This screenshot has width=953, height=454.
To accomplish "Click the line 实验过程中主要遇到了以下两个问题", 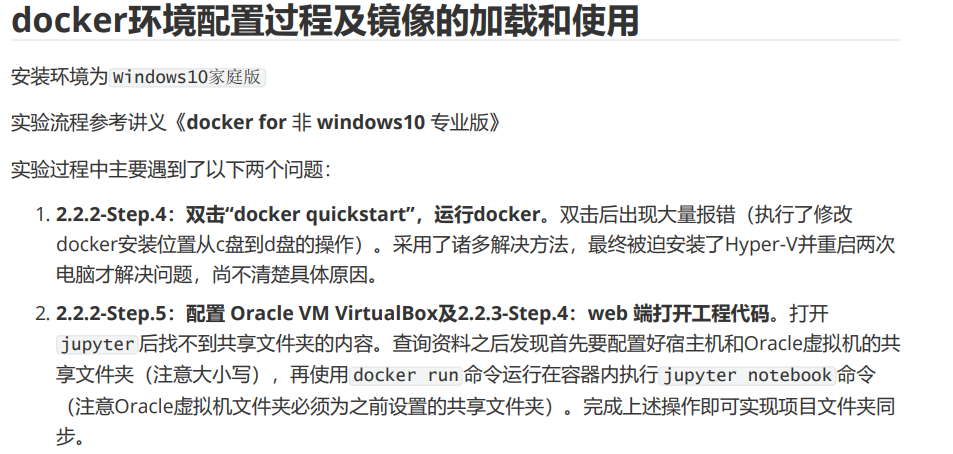I will [171, 170].
